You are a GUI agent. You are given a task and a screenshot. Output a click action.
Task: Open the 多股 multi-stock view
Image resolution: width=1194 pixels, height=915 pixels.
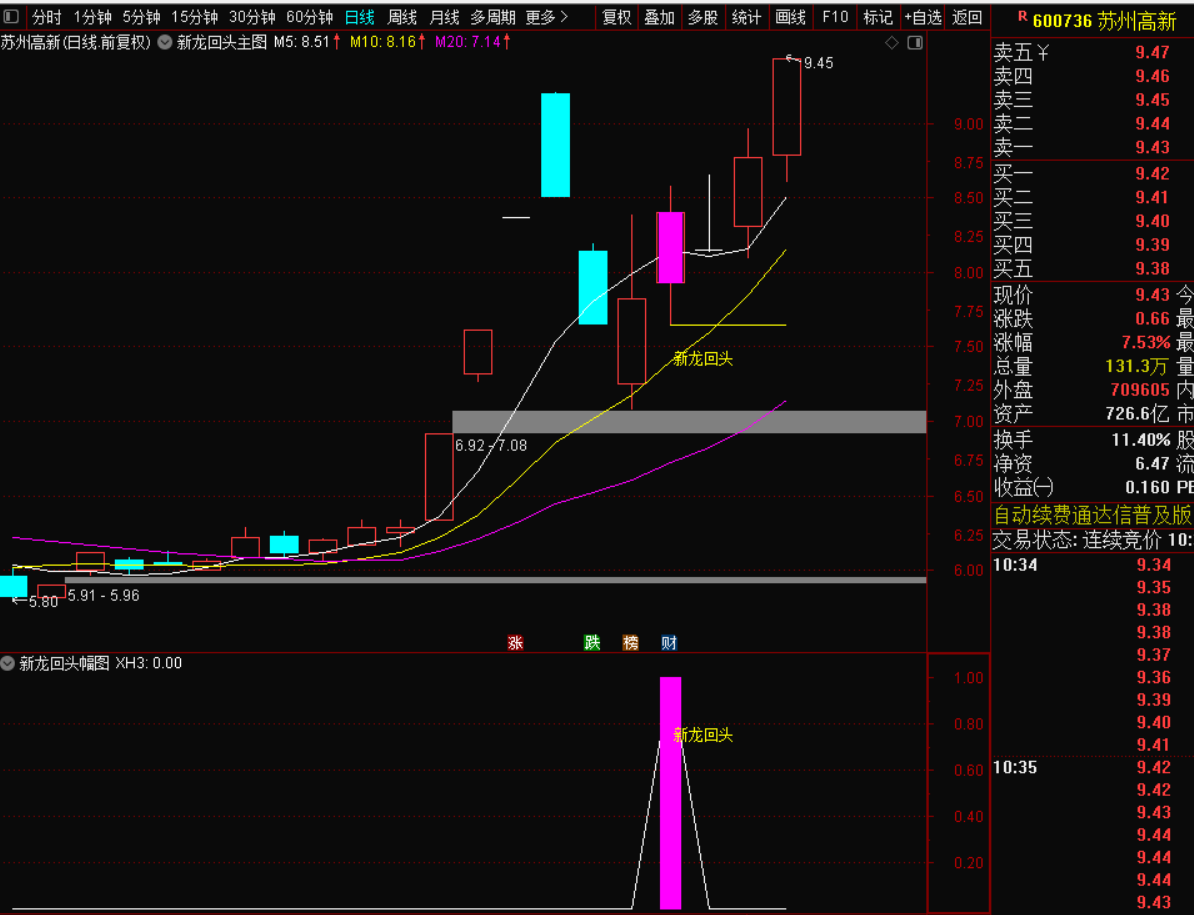click(x=703, y=17)
